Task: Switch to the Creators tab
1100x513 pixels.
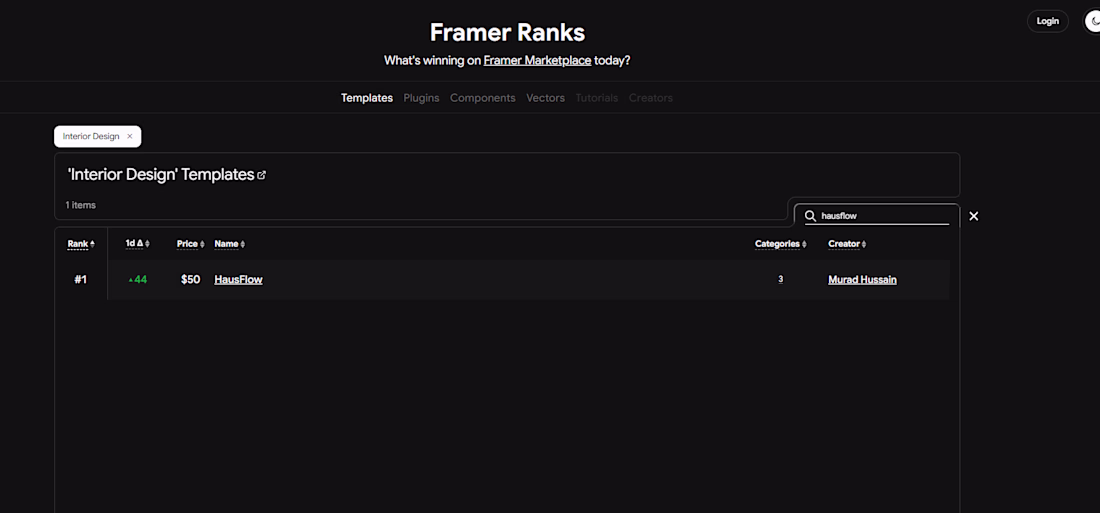Action: pyautogui.click(x=650, y=98)
